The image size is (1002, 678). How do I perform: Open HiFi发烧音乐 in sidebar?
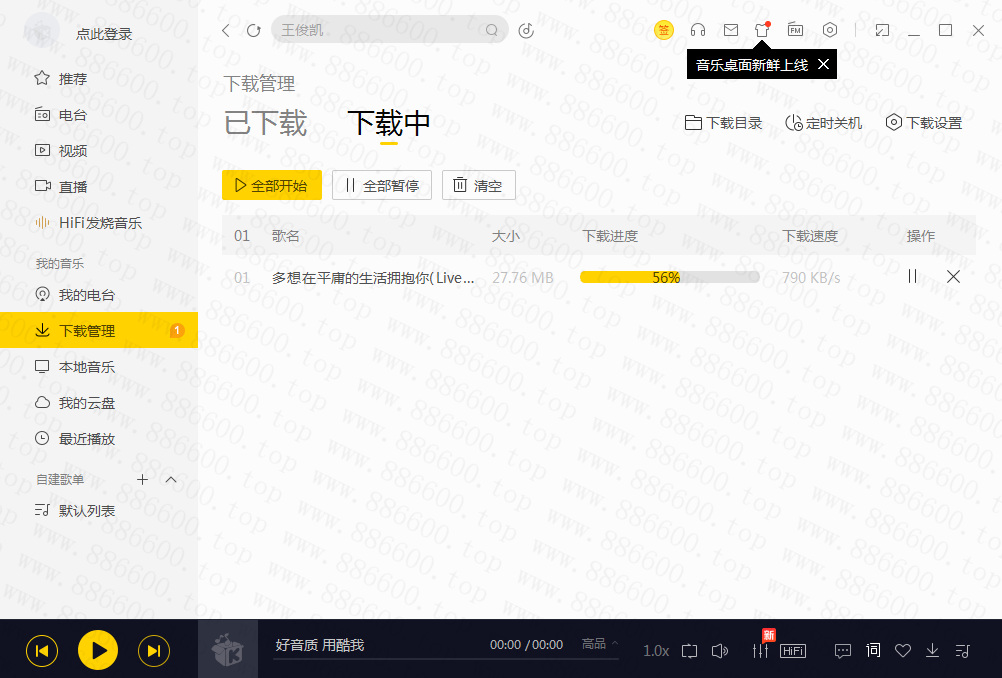(x=99, y=222)
